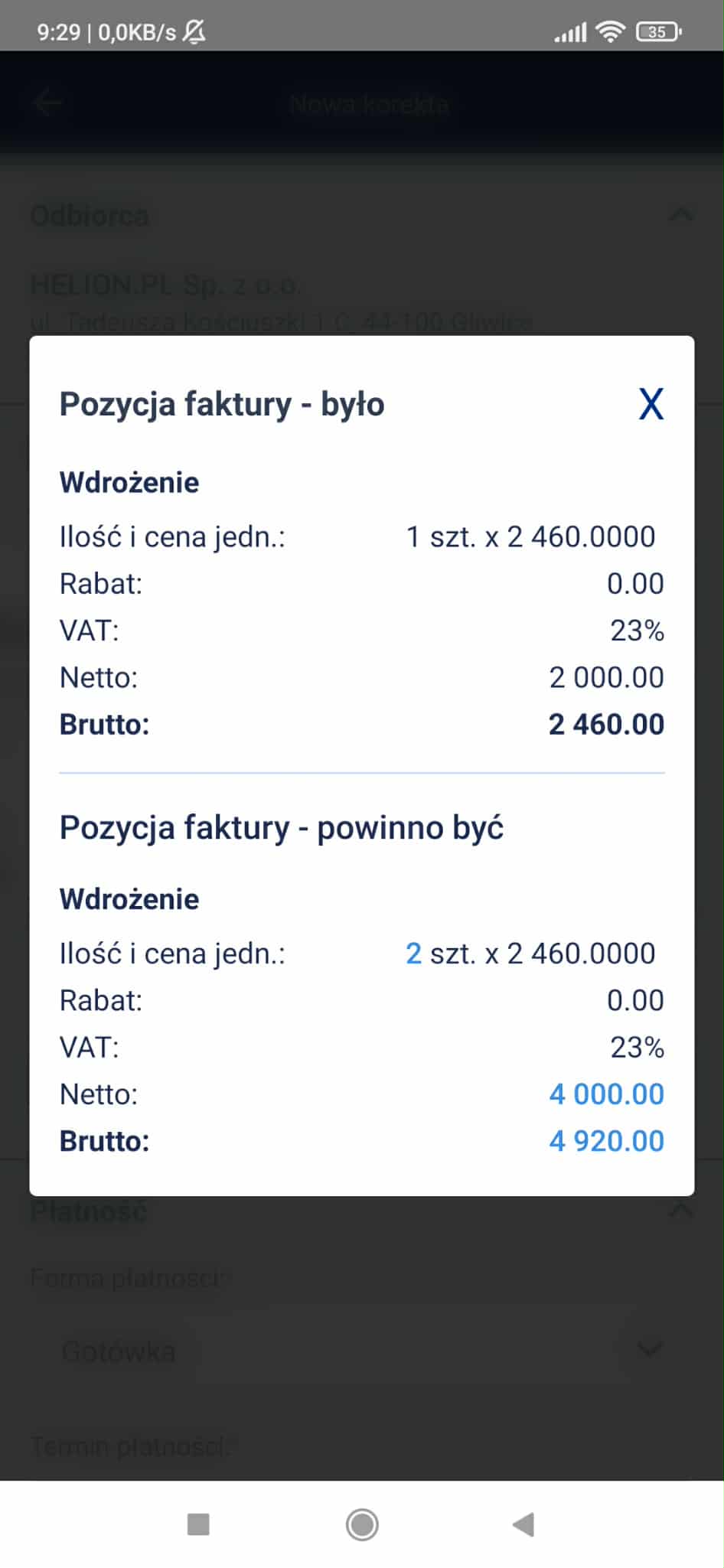Tap the original Brutto amount 2 460.00
724x1568 pixels.
pyautogui.click(x=606, y=725)
